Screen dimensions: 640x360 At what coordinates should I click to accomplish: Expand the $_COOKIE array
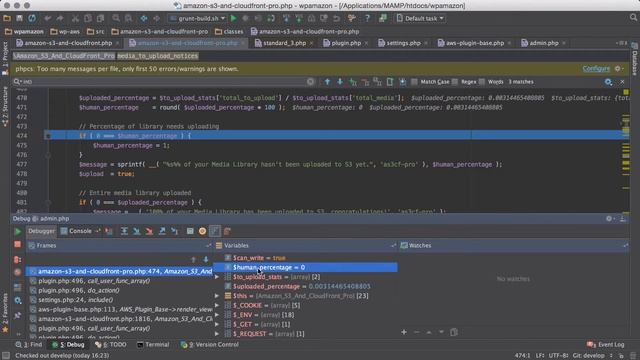[x=217, y=305]
